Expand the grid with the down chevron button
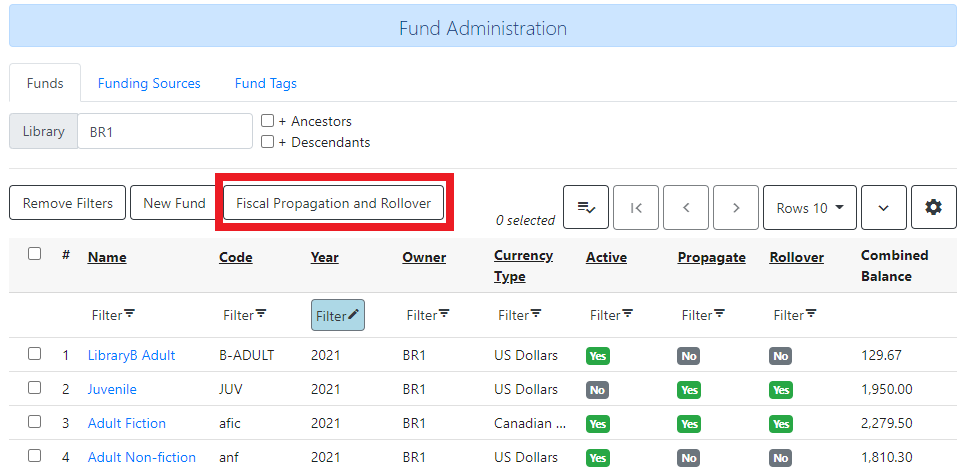This screenshot has width=966, height=472. click(x=883, y=208)
